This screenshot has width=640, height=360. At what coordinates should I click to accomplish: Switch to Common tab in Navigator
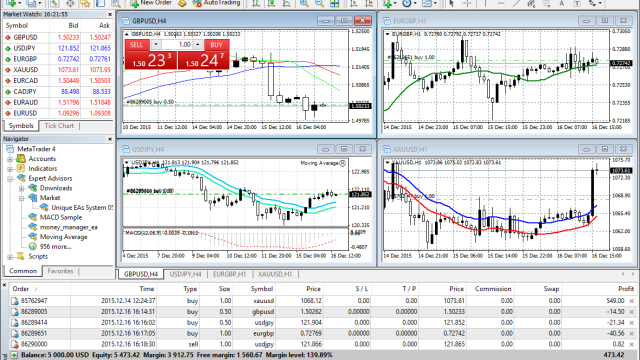coord(23,271)
